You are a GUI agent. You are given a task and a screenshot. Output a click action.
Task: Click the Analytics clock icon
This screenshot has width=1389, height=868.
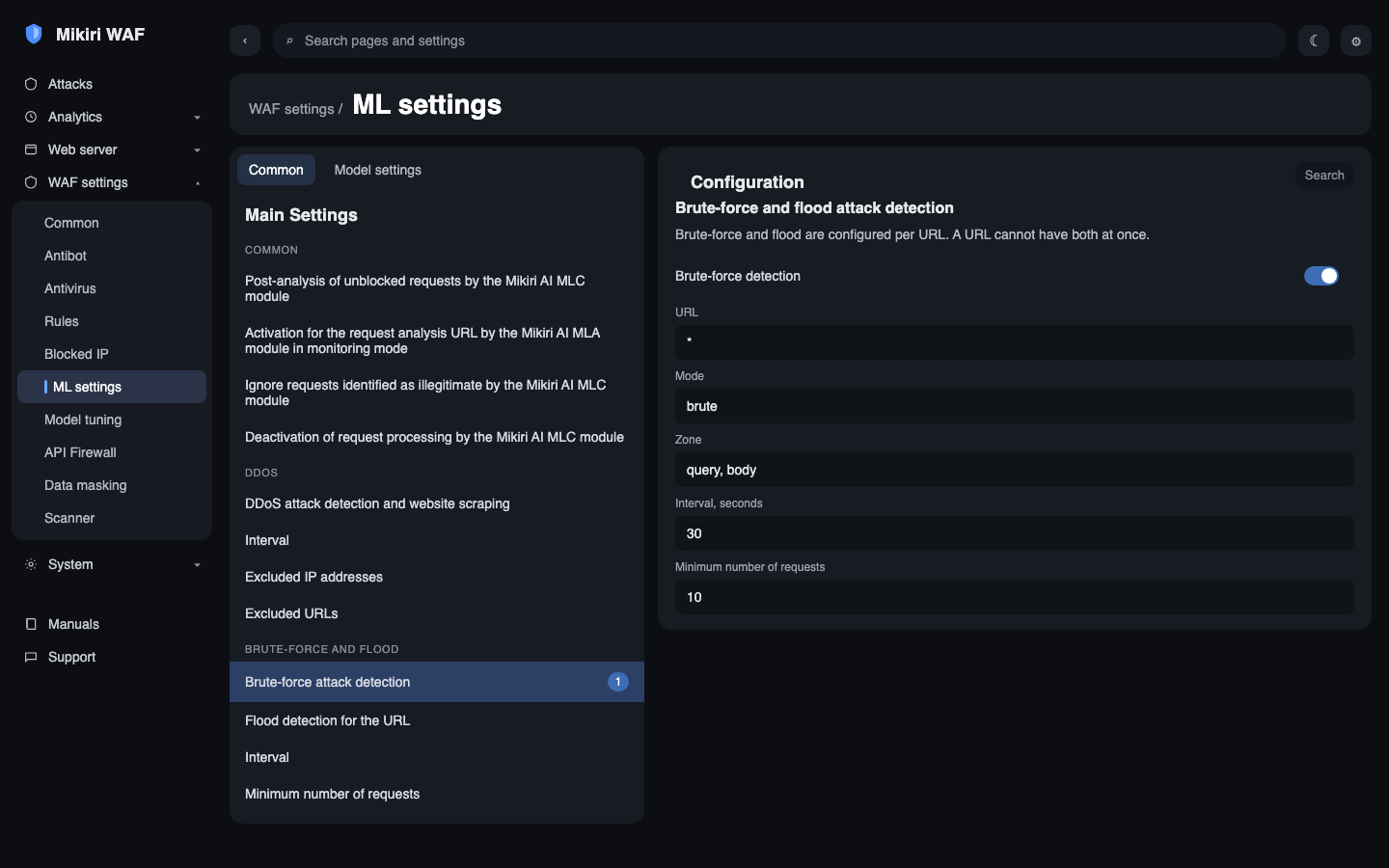(x=31, y=117)
